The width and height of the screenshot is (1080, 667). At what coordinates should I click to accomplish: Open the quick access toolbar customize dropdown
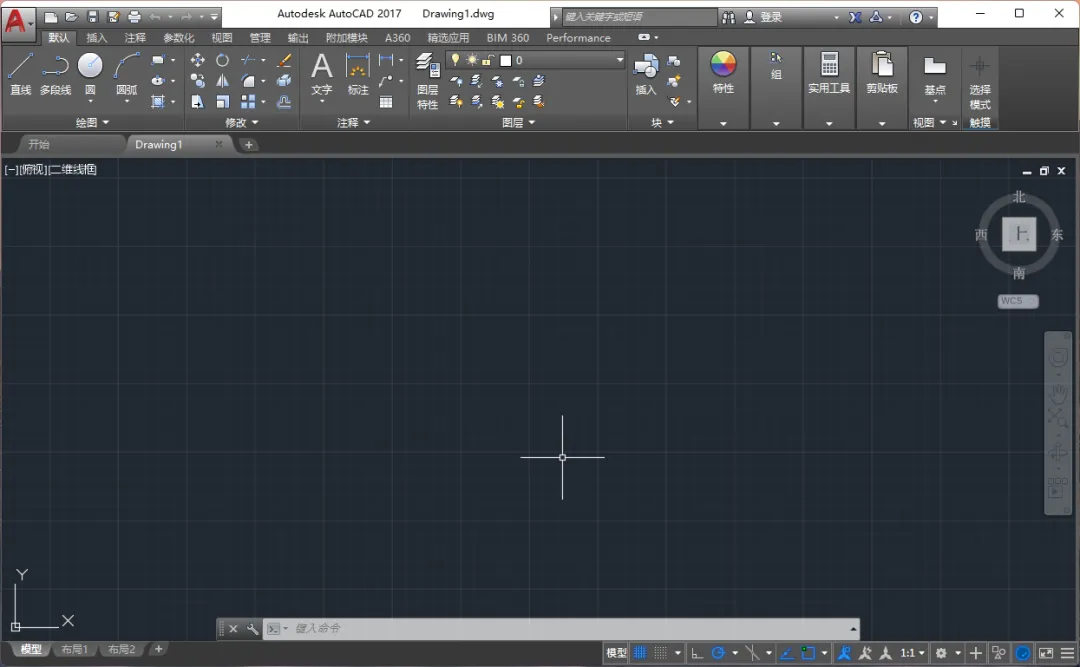point(215,17)
